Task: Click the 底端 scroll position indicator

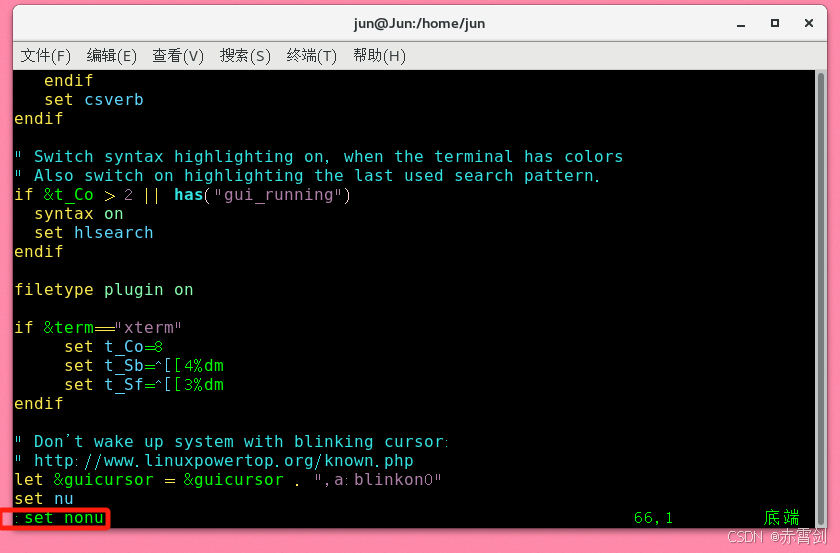Action: coord(781,518)
